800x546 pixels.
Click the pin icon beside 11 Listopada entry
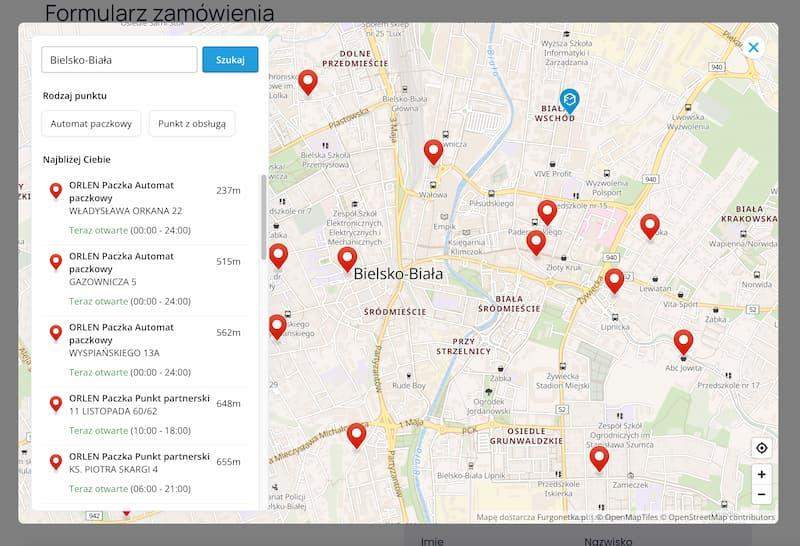[x=56, y=403]
